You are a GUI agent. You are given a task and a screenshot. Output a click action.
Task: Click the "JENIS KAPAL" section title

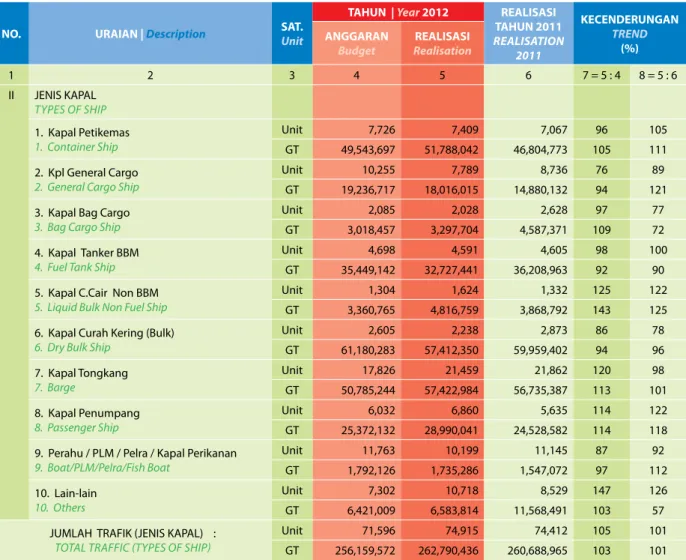65,95
